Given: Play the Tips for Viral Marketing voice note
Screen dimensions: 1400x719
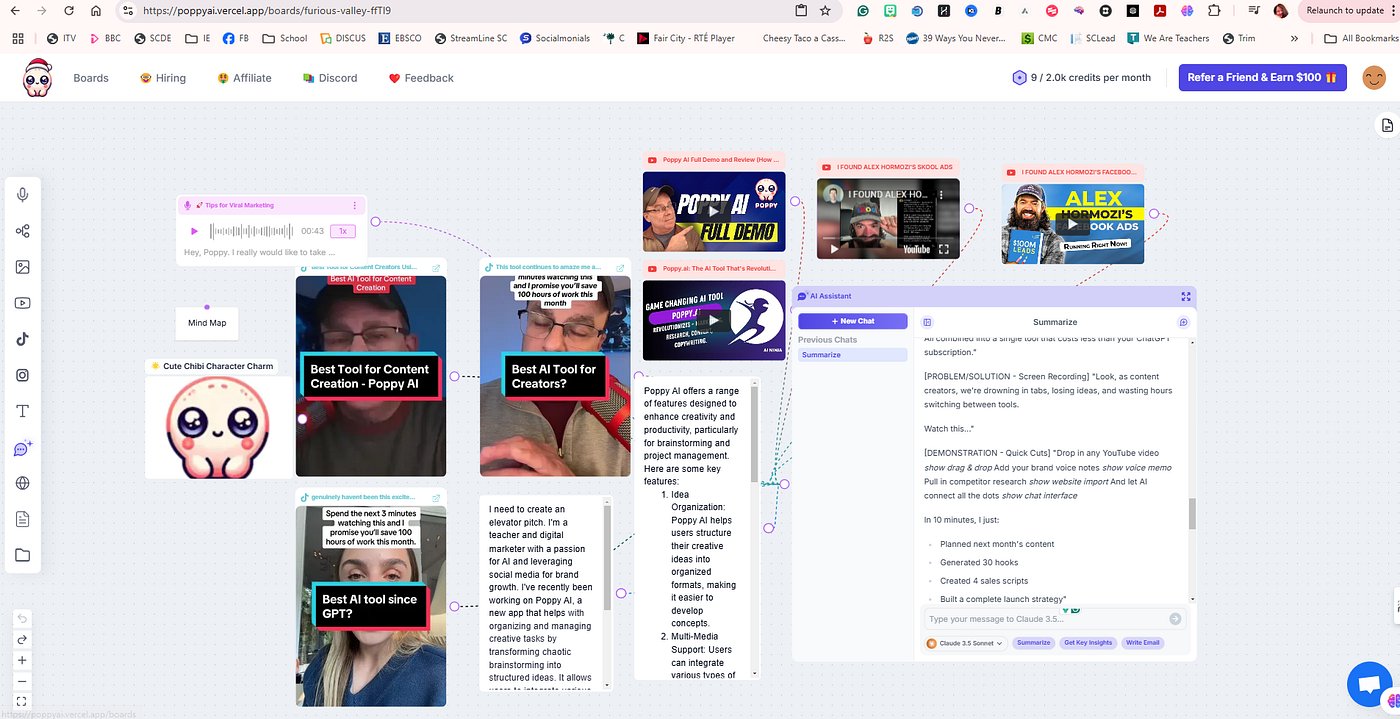Looking at the screenshot, I should (194, 231).
